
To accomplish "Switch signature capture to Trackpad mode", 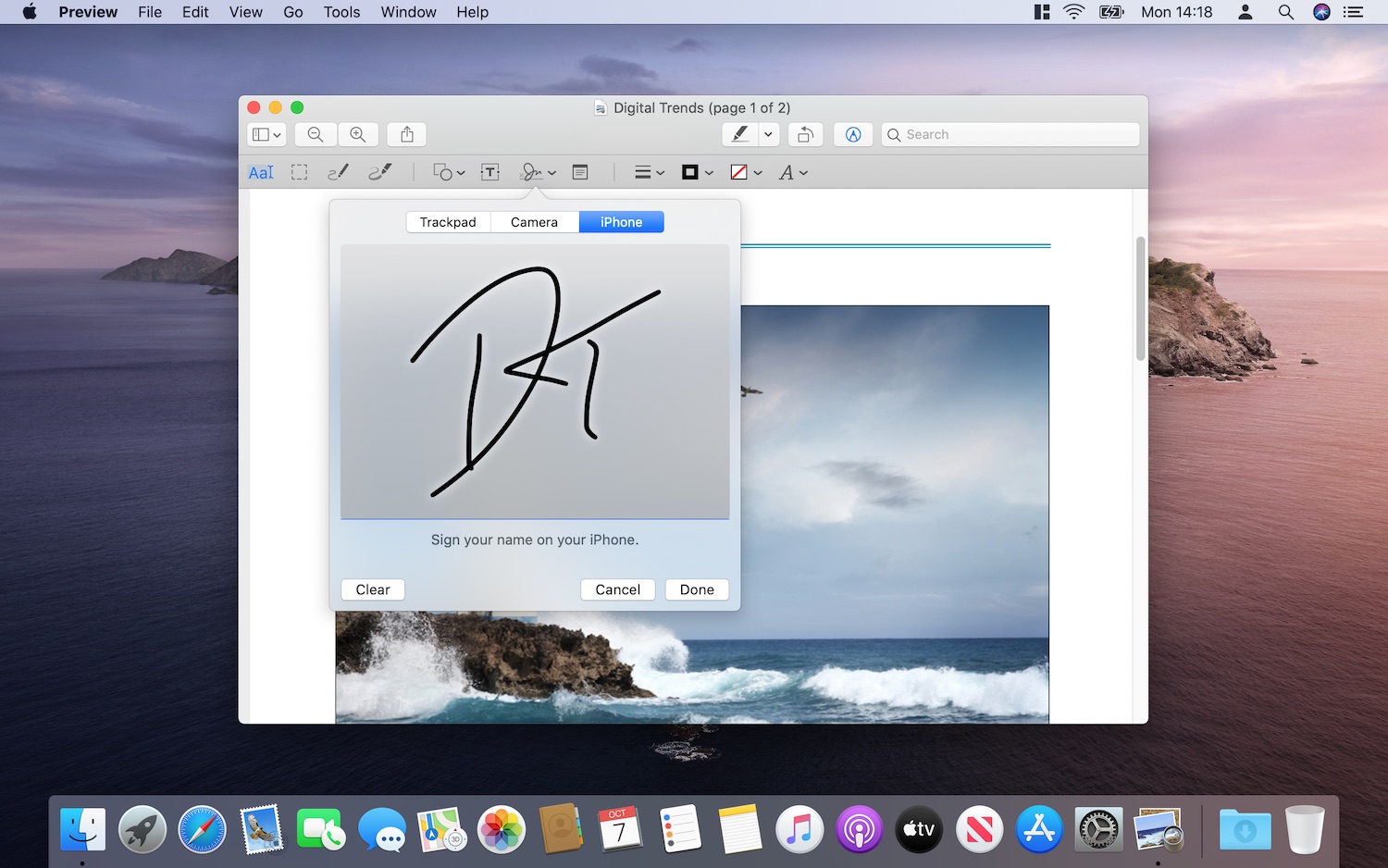I will coord(447,221).
